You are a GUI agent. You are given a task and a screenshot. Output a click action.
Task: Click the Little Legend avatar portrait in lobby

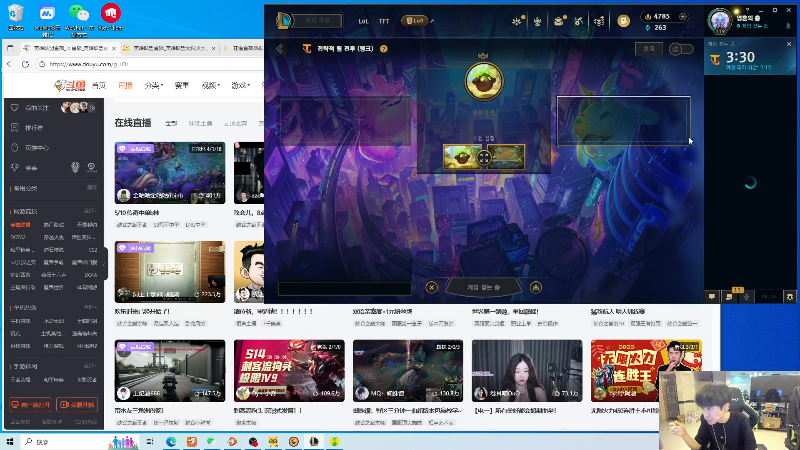[x=484, y=81]
